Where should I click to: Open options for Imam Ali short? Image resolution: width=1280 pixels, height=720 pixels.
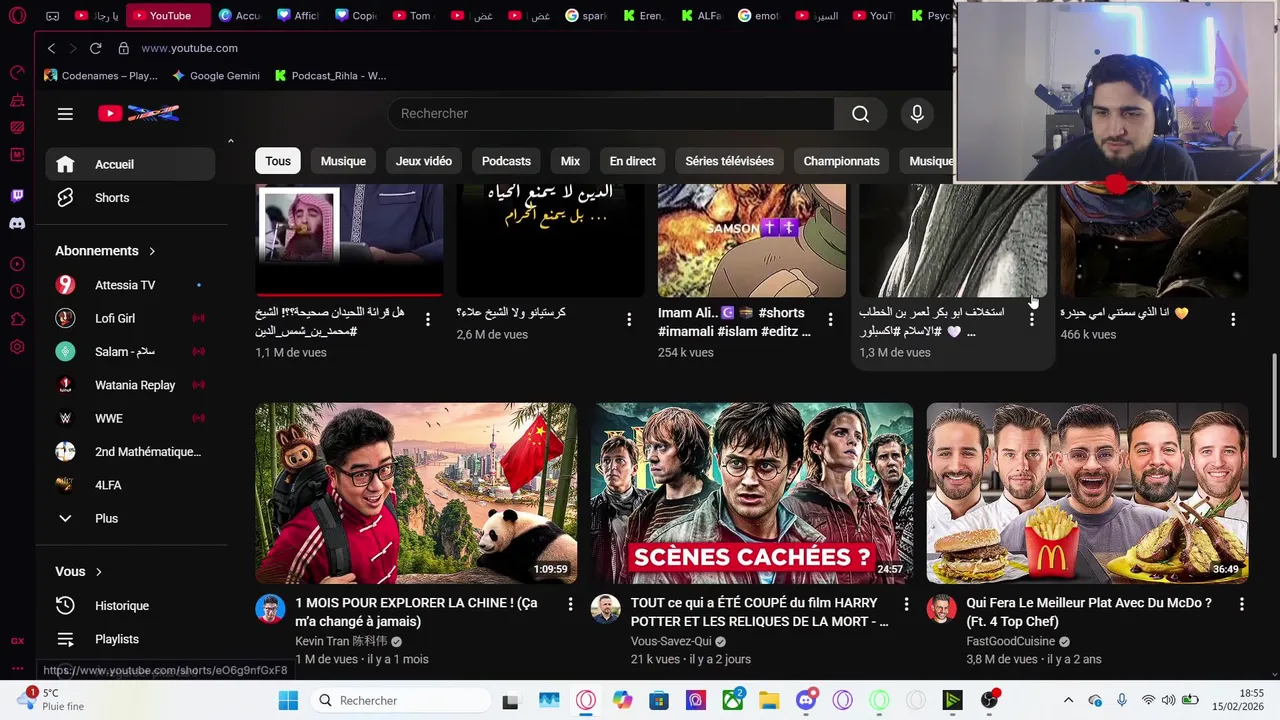pyautogui.click(x=830, y=319)
